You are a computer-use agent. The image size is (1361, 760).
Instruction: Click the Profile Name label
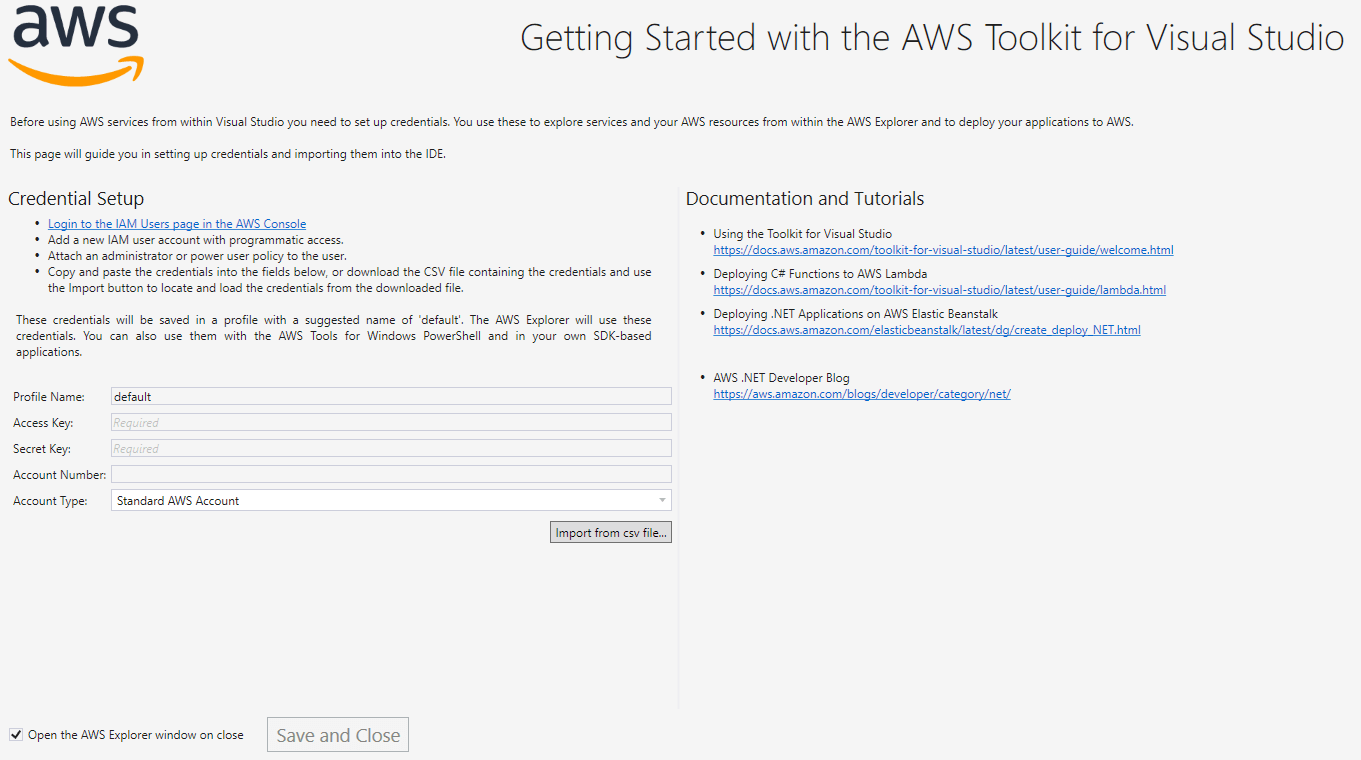[x=49, y=397]
